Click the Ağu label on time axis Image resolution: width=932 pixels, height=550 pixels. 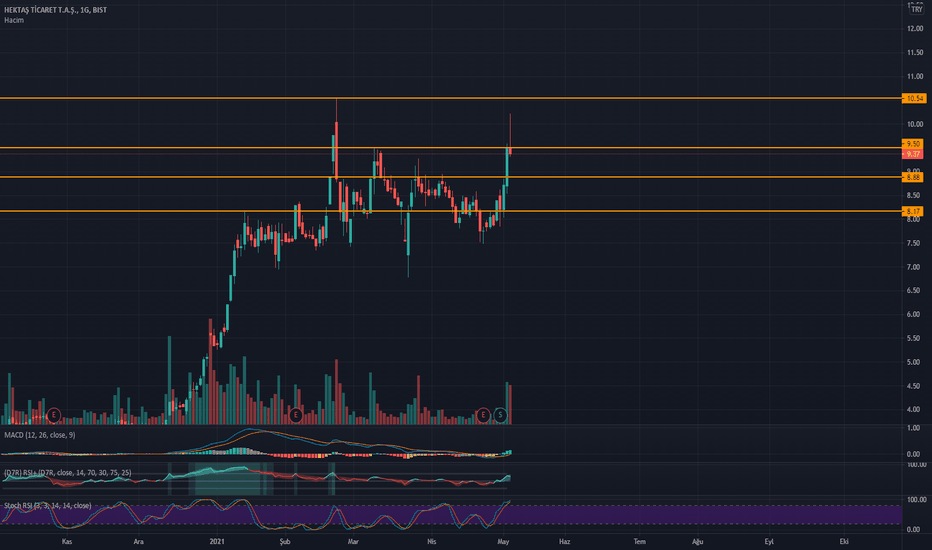click(697, 542)
